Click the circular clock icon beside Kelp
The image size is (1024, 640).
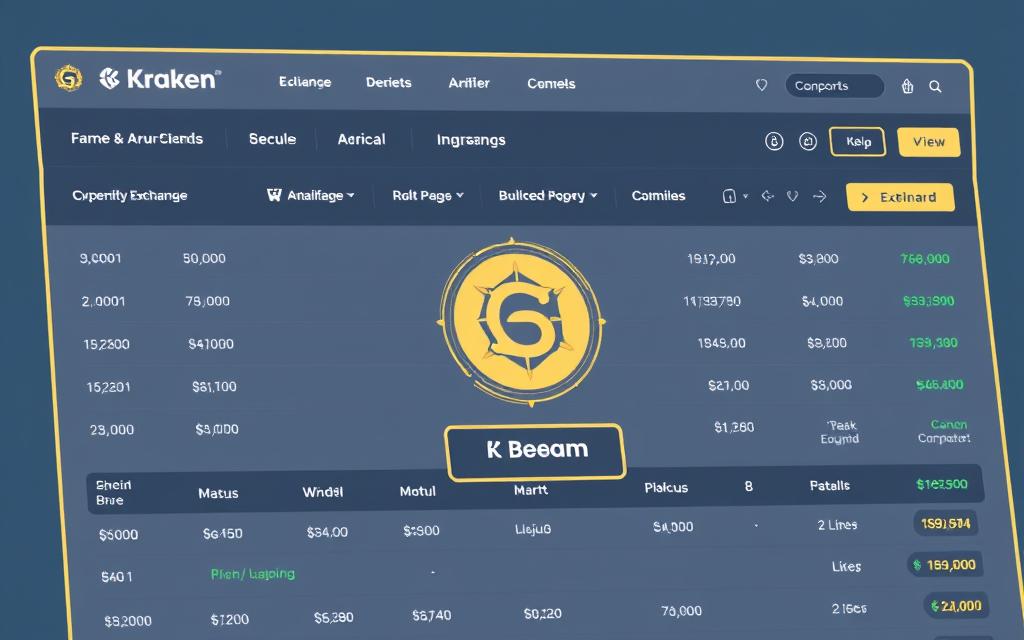(x=808, y=141)
